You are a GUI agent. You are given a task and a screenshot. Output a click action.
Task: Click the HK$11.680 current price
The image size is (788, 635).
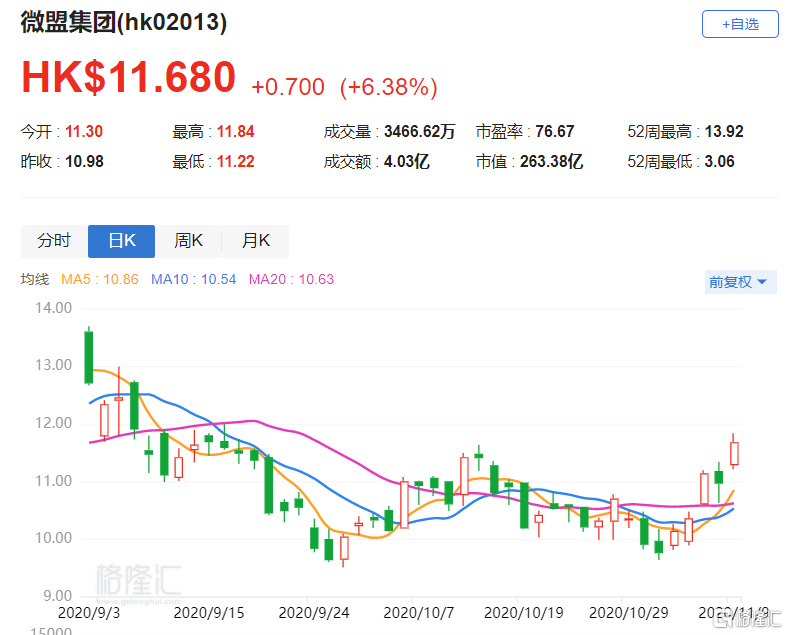point(128,78)
